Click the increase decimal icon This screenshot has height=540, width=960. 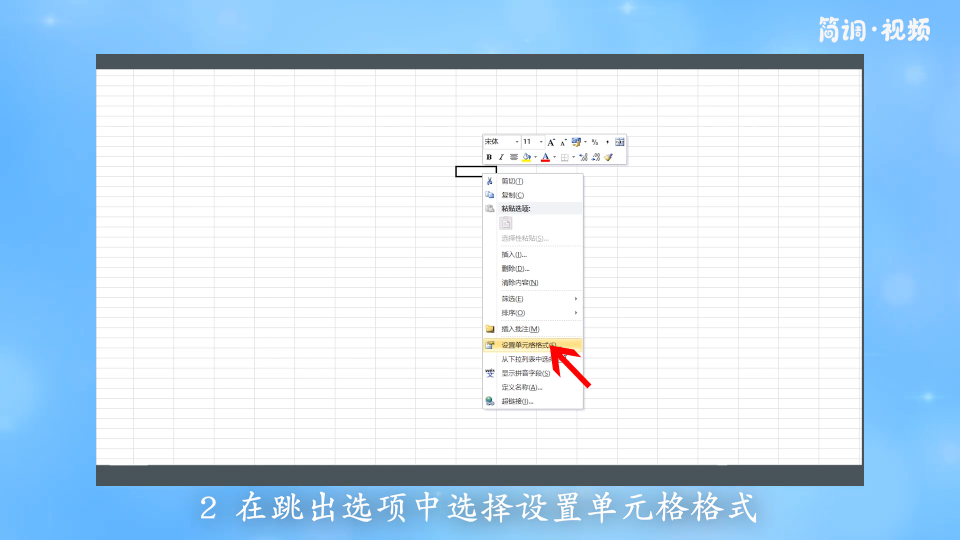(583, 157)
